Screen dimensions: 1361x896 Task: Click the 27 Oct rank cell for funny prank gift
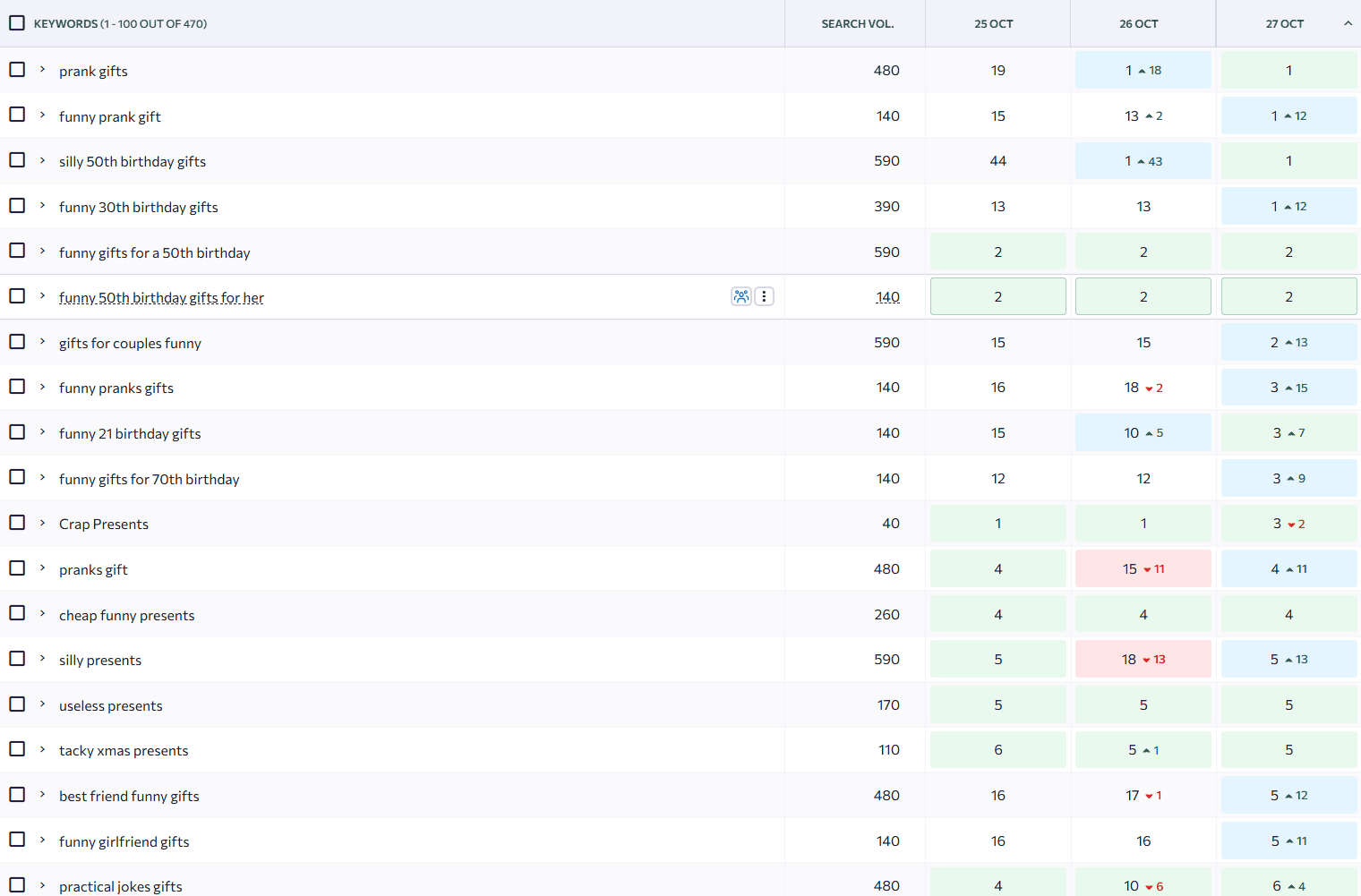point(1289,115)
